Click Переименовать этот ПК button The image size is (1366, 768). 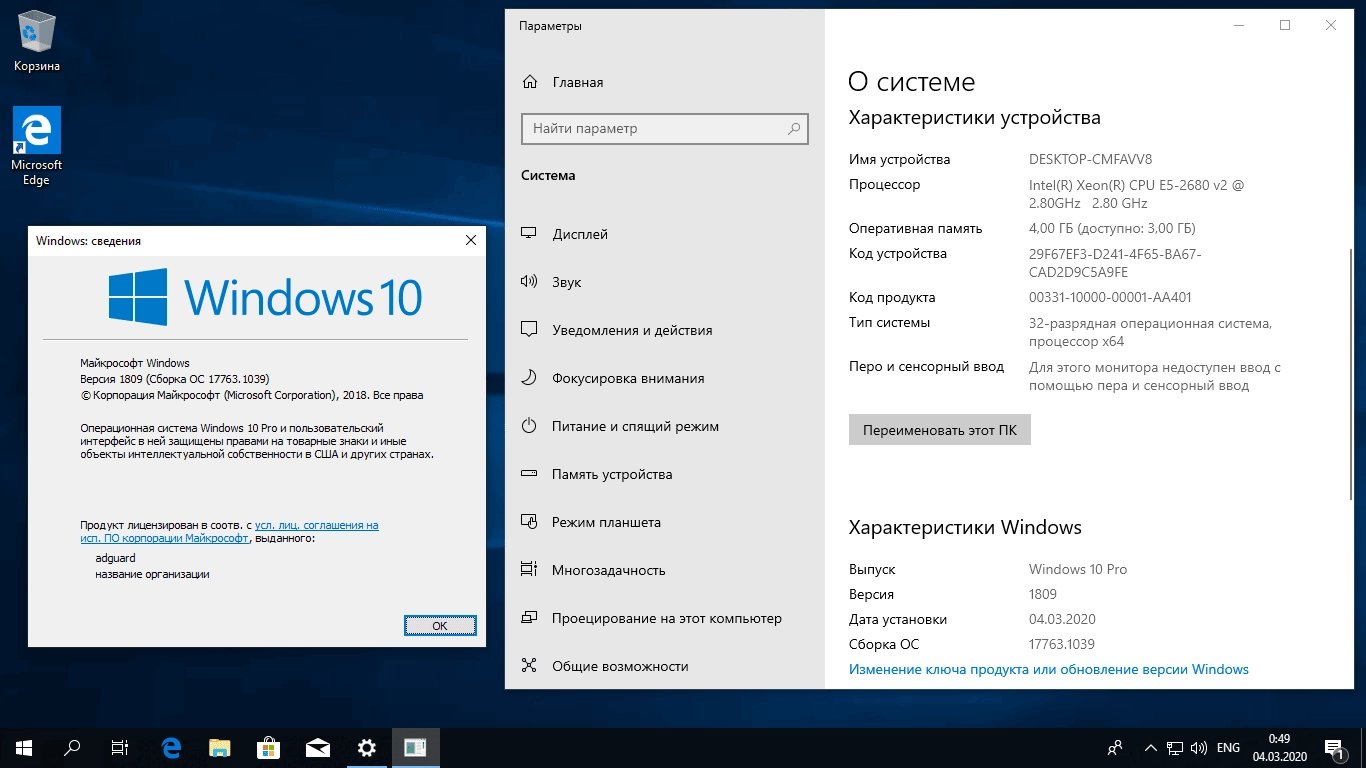(x=939, y=430)
